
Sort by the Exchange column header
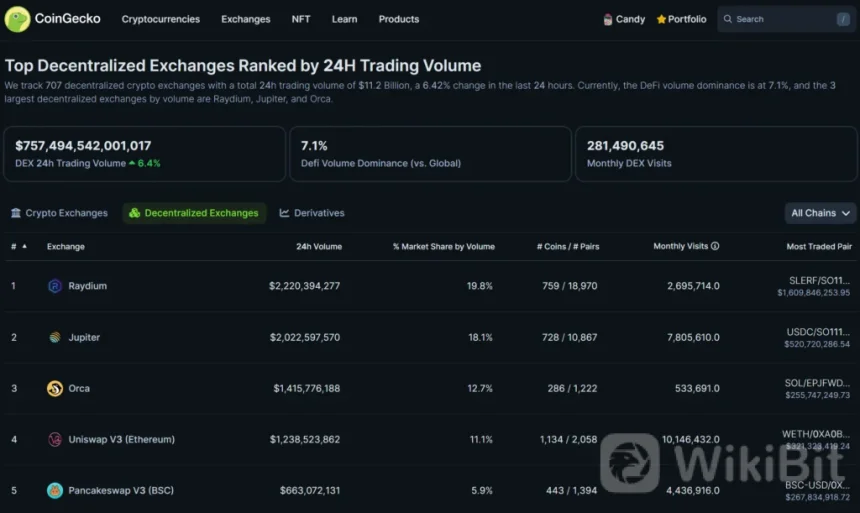pyautogui.click(x=66, y=246)
